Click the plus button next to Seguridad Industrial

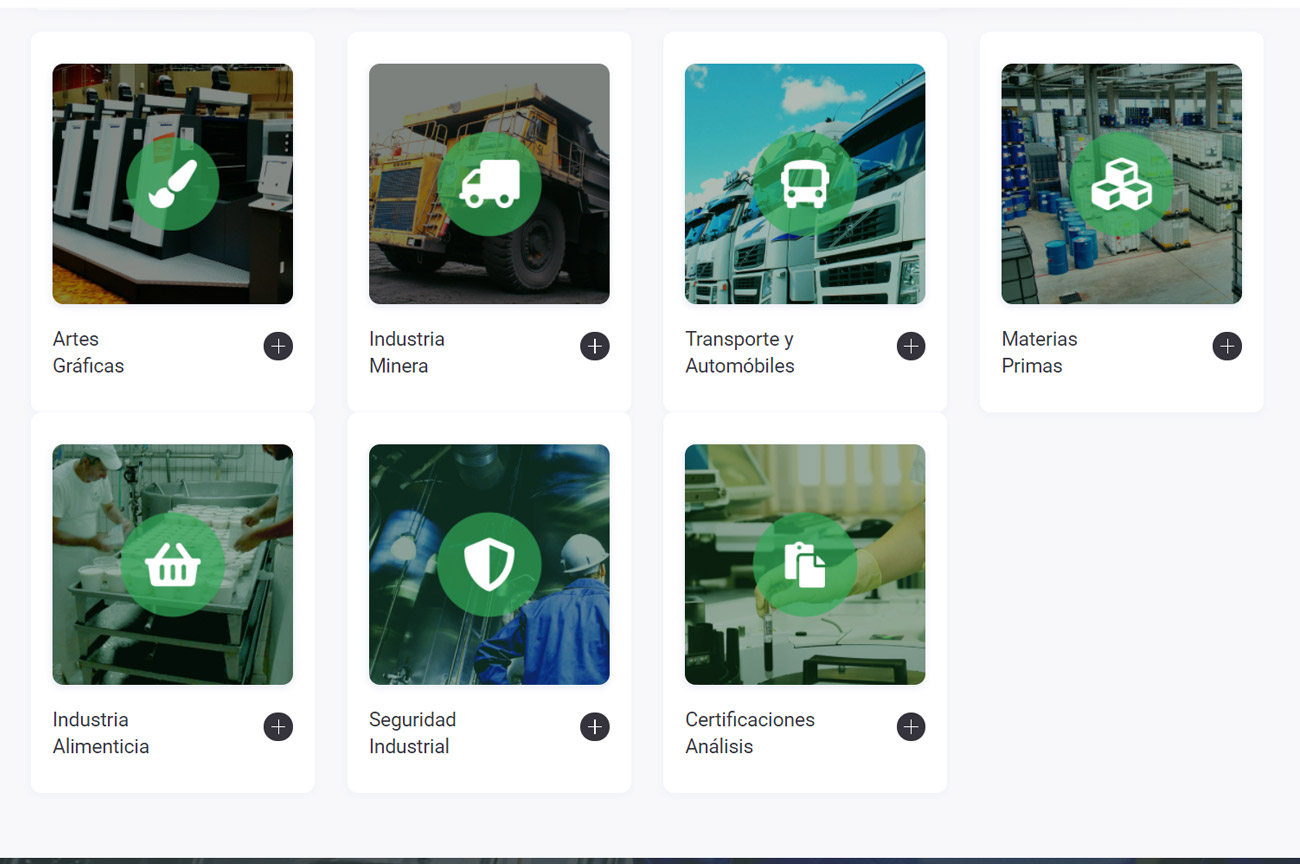[x=595, y=727]
